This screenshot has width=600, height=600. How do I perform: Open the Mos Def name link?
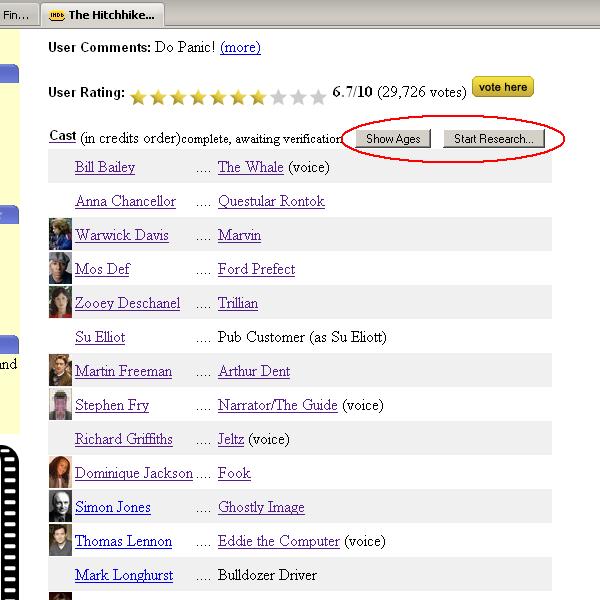click(103, 269)
